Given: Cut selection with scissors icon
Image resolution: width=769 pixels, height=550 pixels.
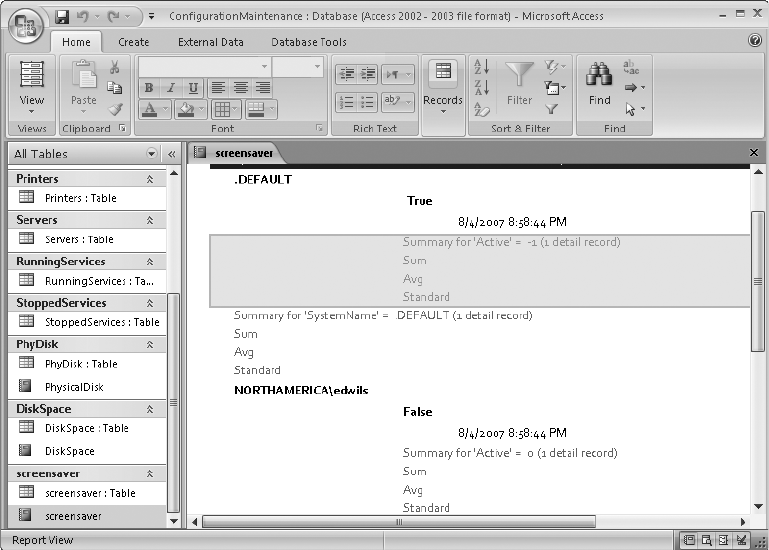Looking at the screenshot, I should (115, 67).
